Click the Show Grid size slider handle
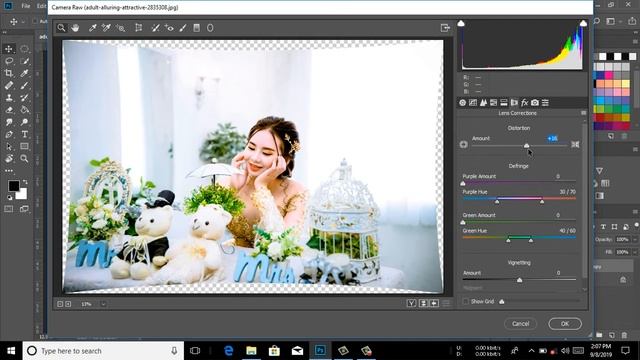This screenshot has width=640, height=360. coord(502,302)
